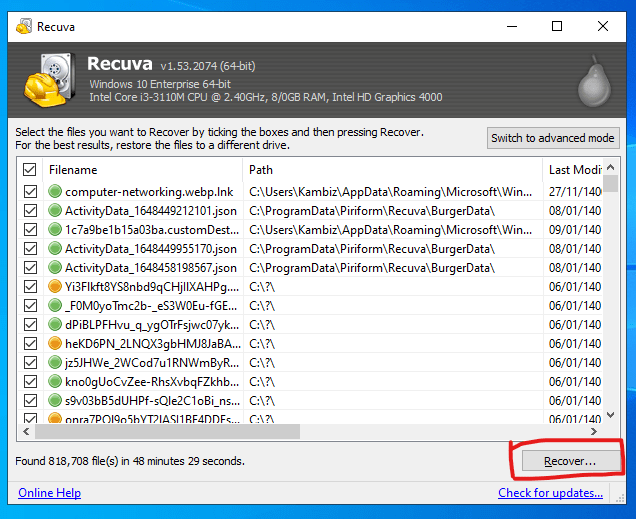Close the Recuva window

point(603,26)
